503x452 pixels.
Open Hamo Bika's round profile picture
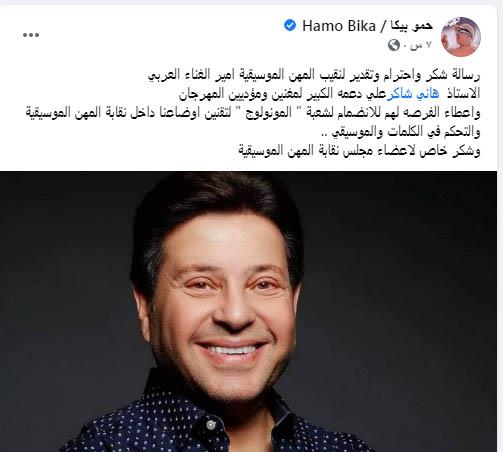coord(461,36)
